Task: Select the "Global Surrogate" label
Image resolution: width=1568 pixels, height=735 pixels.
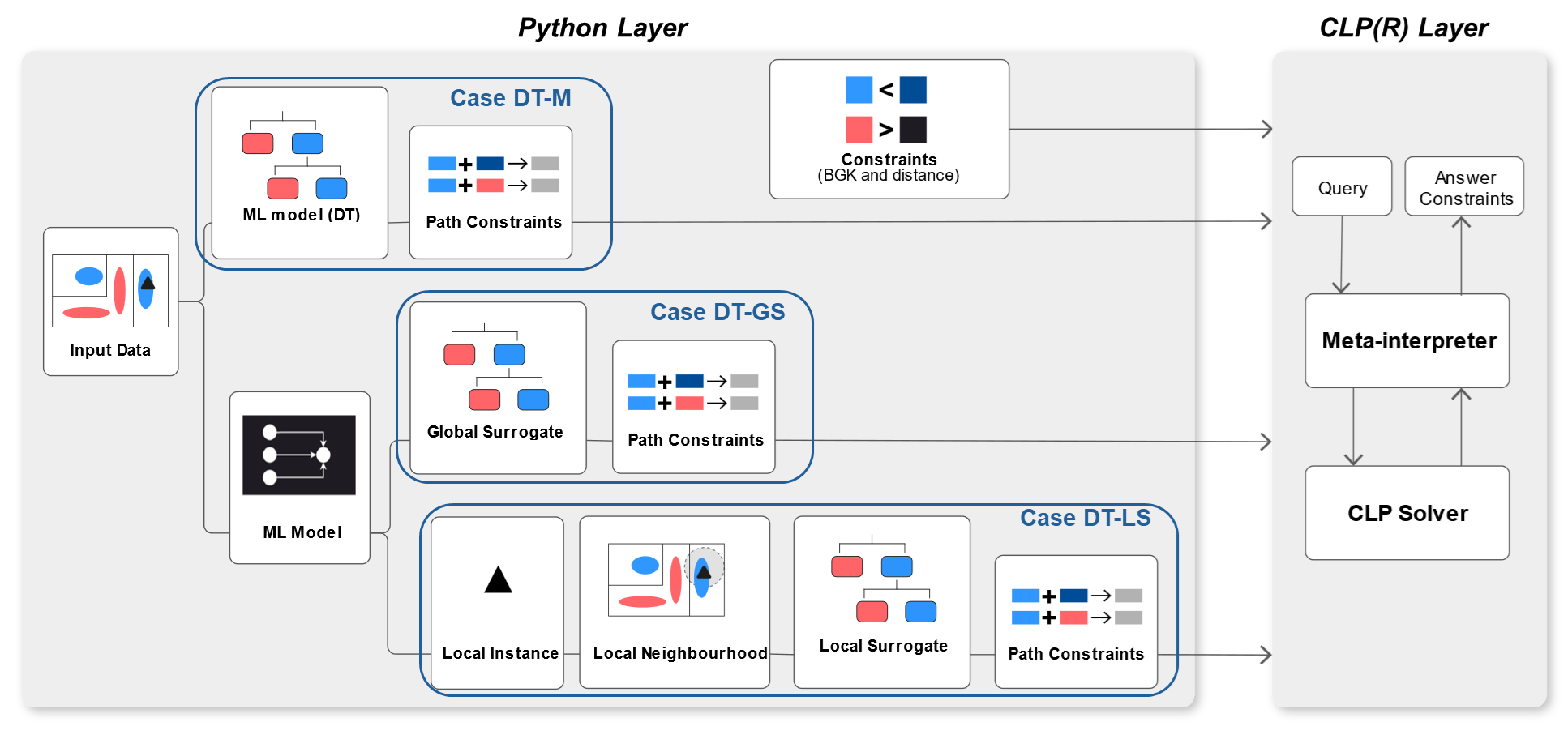Action: click(x=495, y=432)
